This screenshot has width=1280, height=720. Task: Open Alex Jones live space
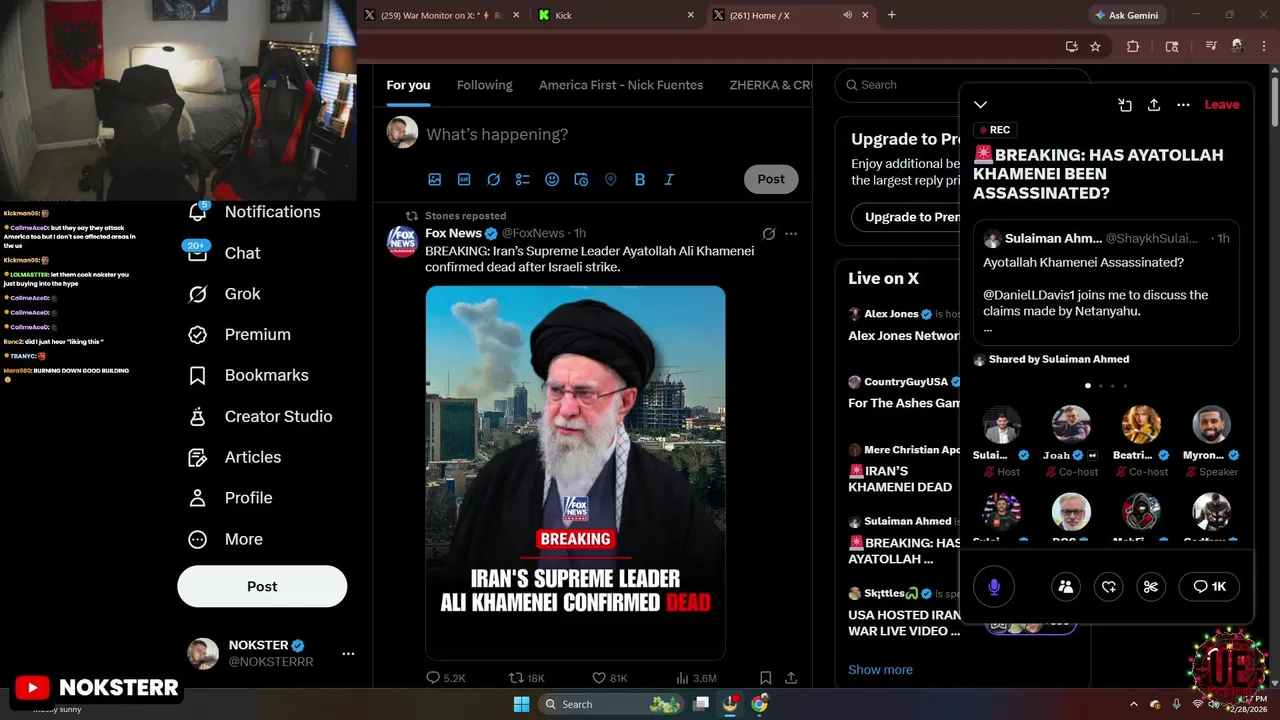click(904, 326)
